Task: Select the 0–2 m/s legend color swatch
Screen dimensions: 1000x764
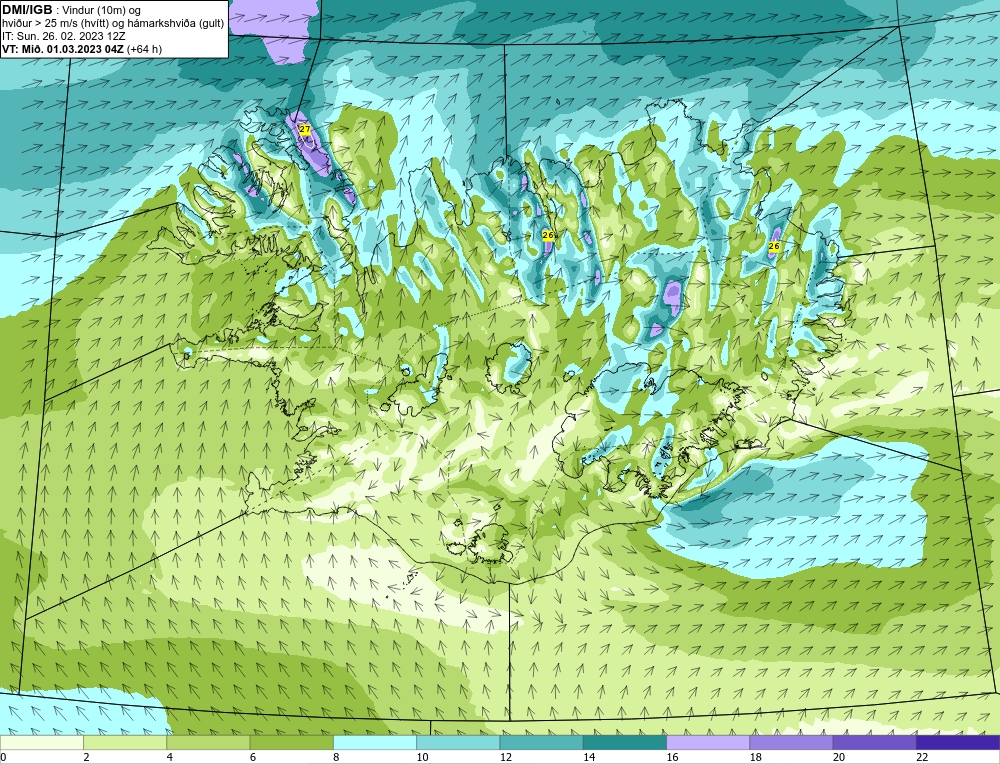Action: (x=42, y=742)
